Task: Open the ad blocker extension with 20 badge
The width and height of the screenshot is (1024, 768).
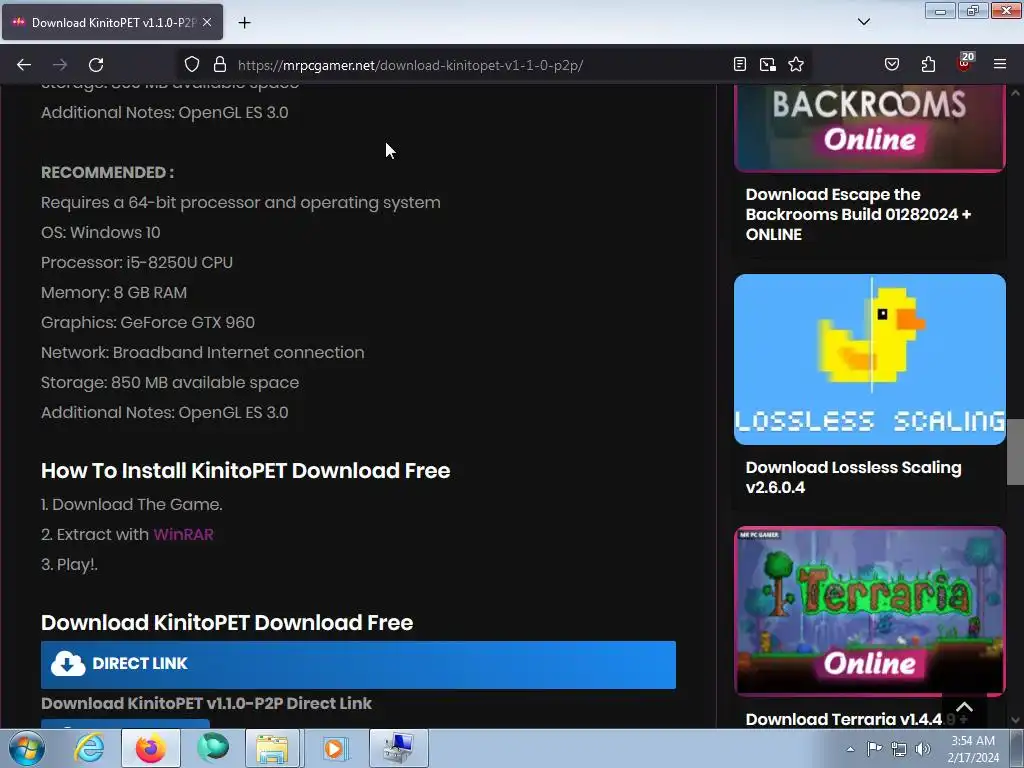Action: 965,63
